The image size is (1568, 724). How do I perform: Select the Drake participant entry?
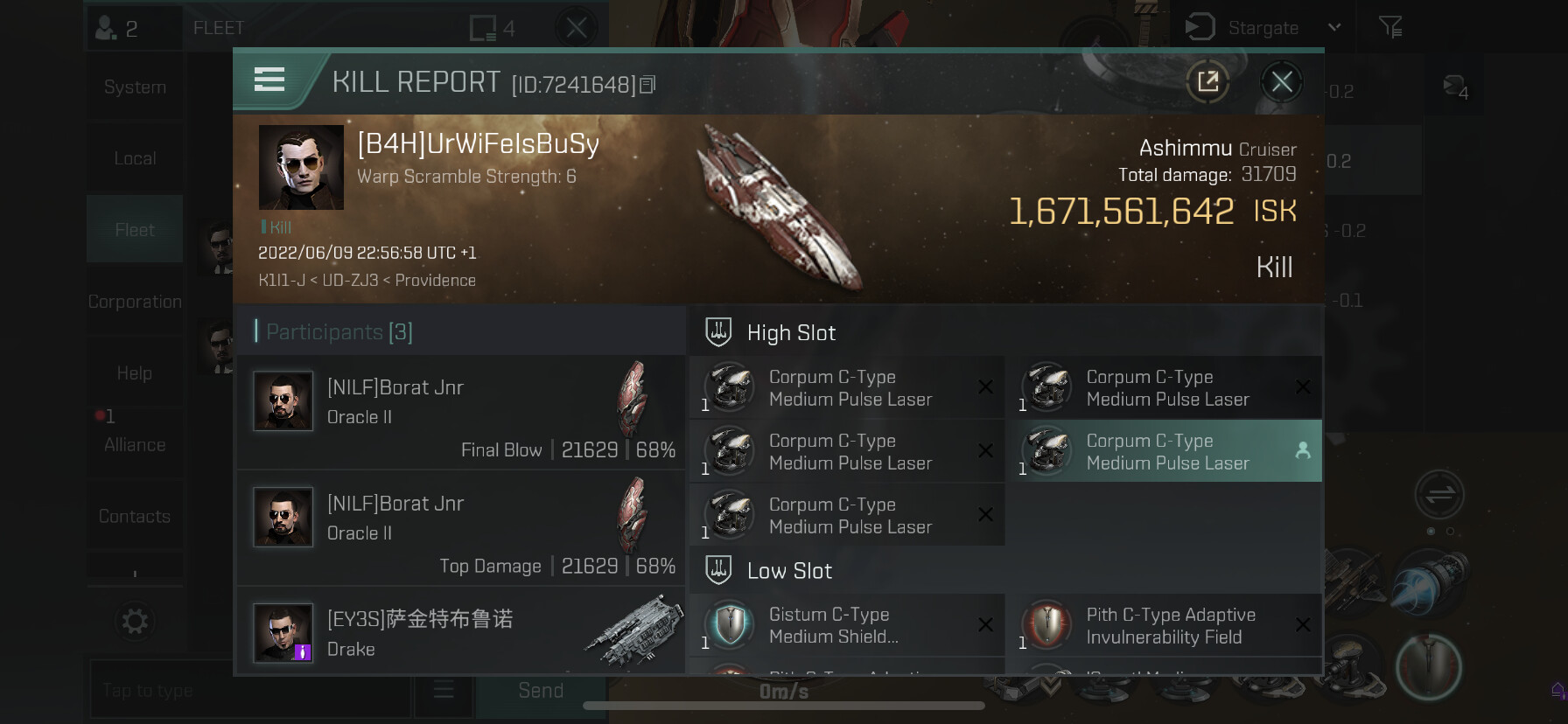461,631
